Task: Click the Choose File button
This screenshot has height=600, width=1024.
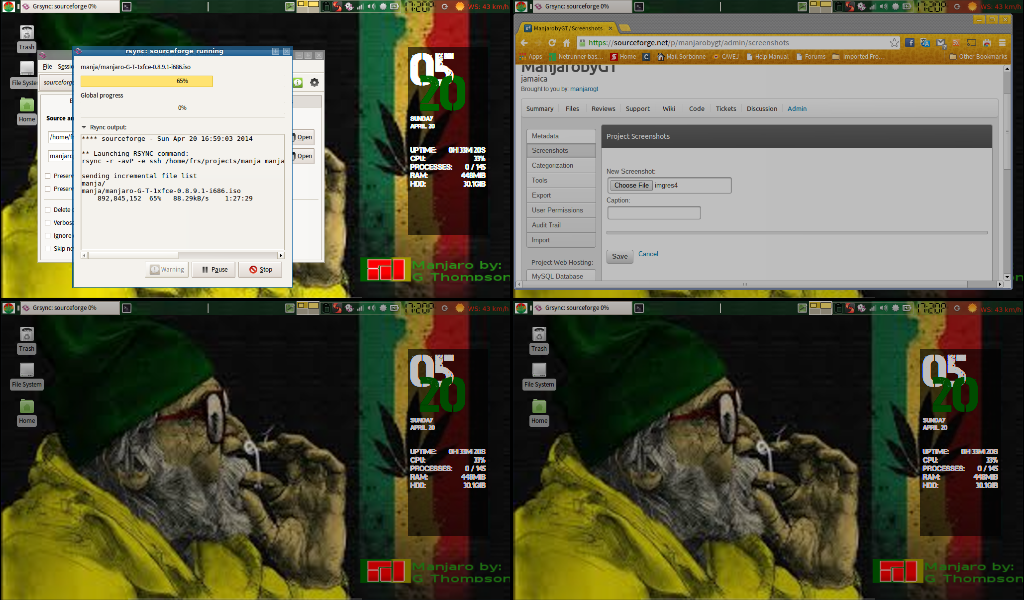Action: point(631,185)
